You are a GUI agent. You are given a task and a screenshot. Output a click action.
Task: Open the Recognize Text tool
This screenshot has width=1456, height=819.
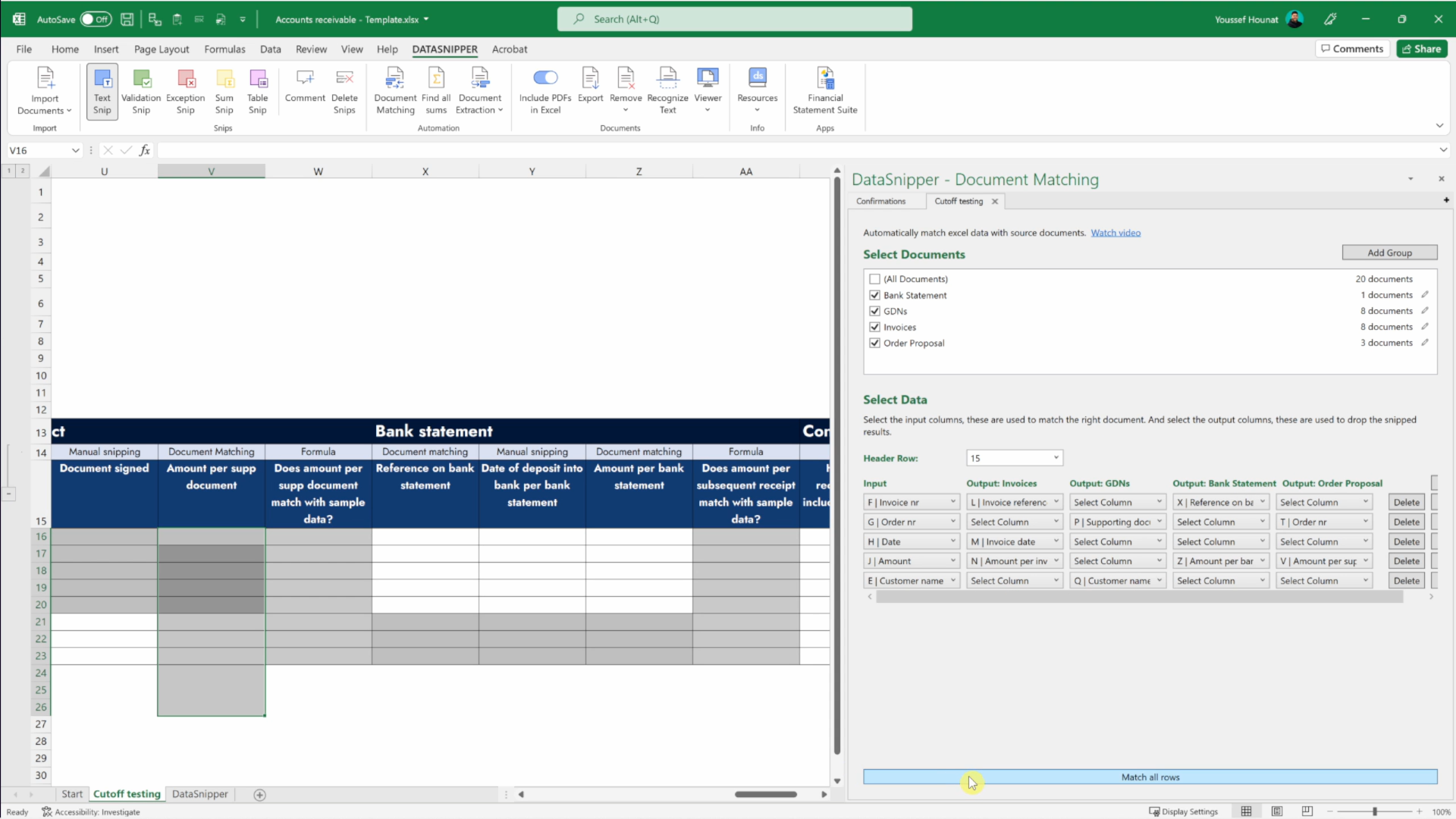[x=667, y=90]
